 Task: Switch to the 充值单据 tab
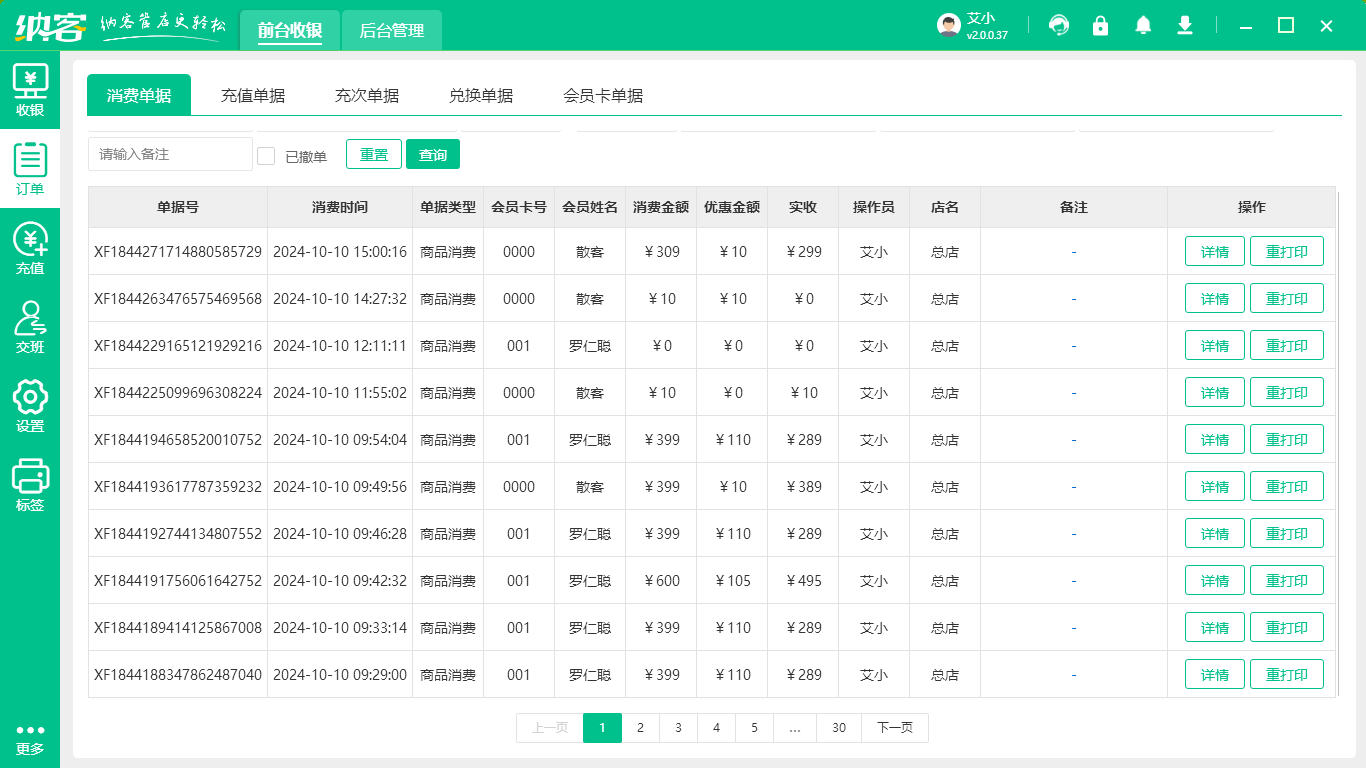(253, 96)
